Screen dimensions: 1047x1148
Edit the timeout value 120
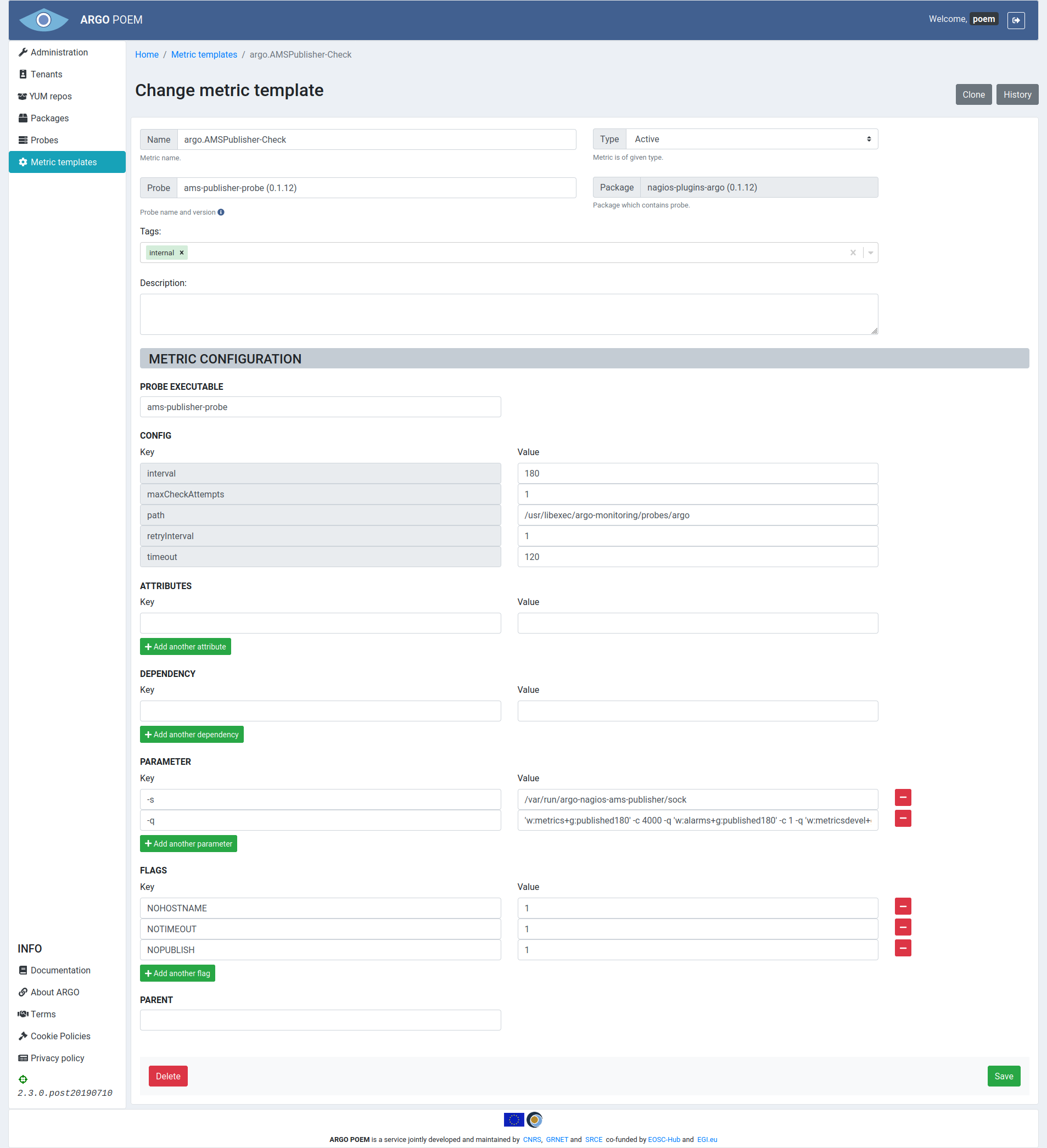697,557
